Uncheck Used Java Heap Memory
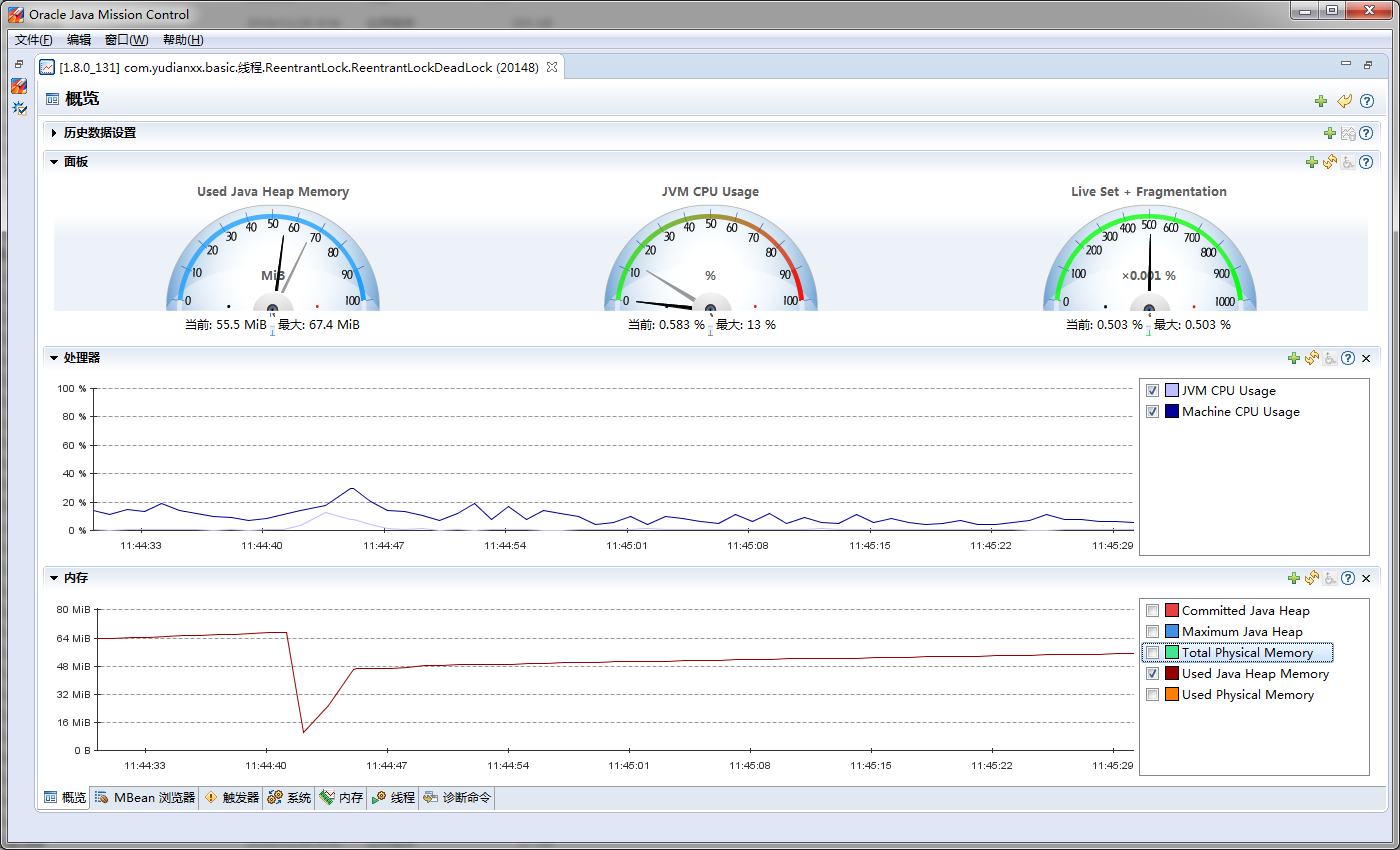Image resolution: width=1400 pixels, height=850 pixels. 1152,673
